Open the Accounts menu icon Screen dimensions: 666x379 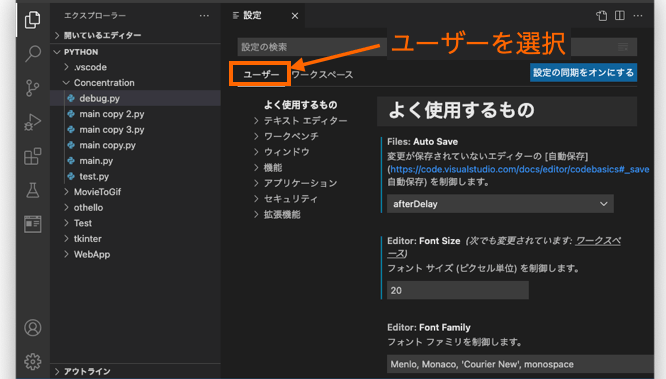coord(33,328)
